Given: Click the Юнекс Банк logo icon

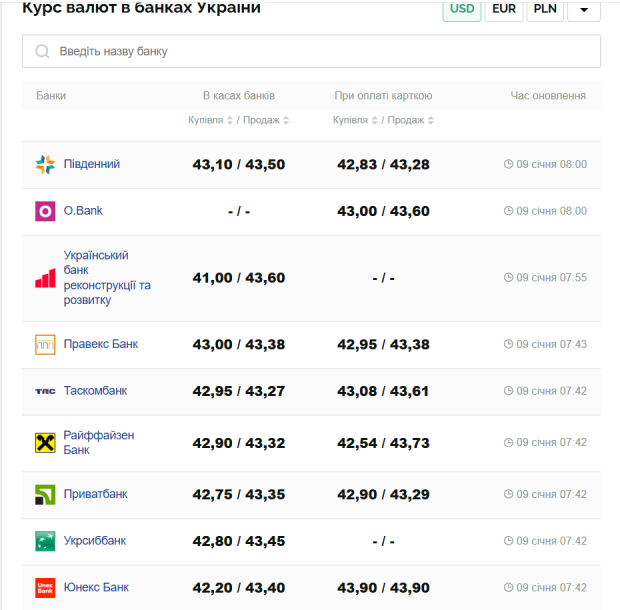Looking at the screenshot, I should point(45,588).
